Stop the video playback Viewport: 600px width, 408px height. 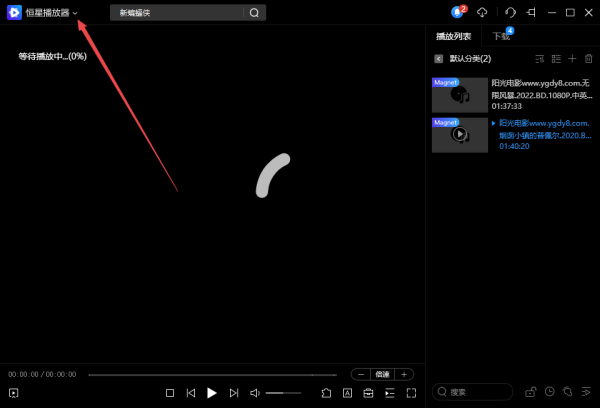pos(169,393)
